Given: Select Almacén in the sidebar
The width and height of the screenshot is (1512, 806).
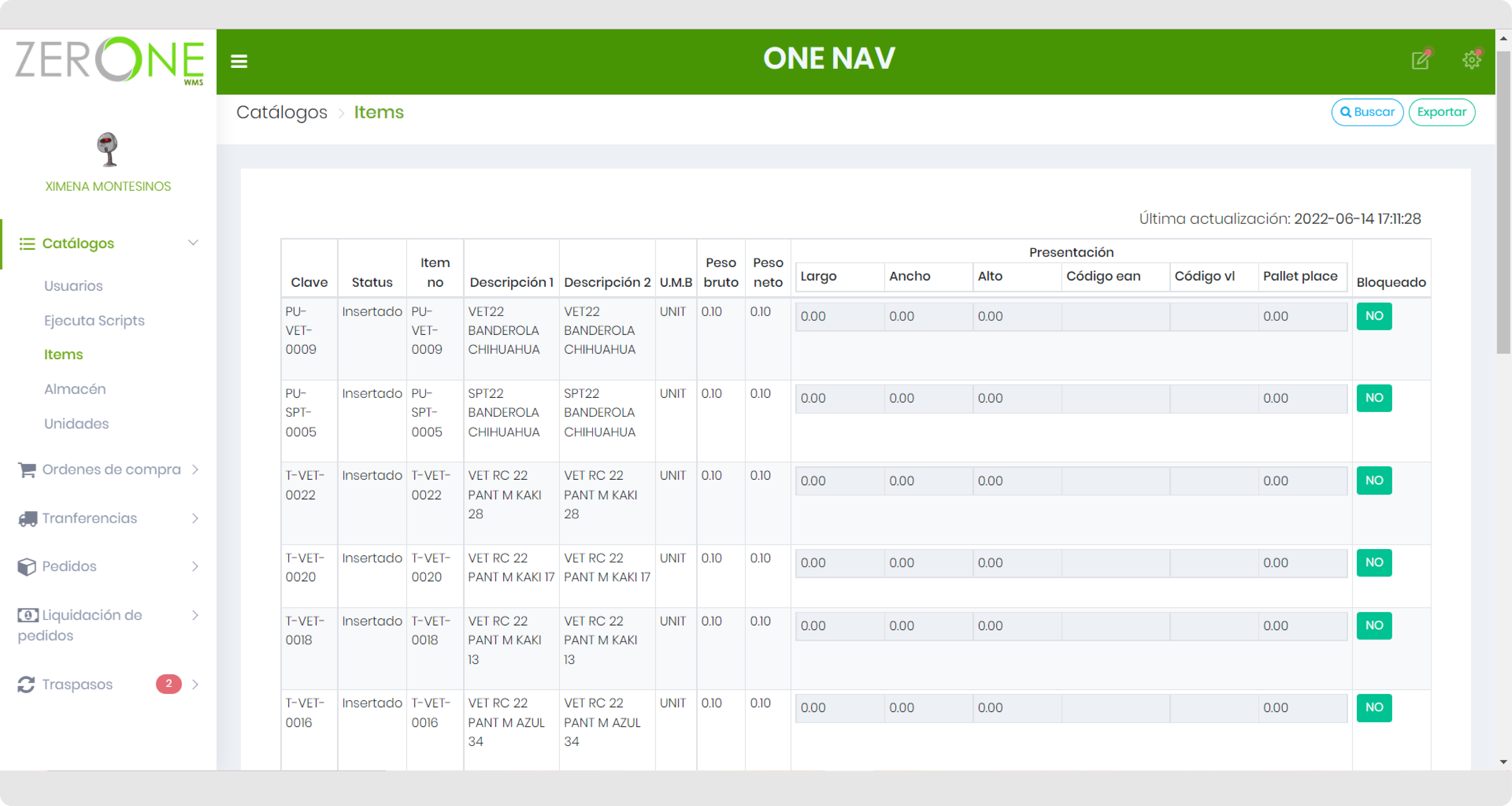Looking at the screenshot, I should [75, 389].
